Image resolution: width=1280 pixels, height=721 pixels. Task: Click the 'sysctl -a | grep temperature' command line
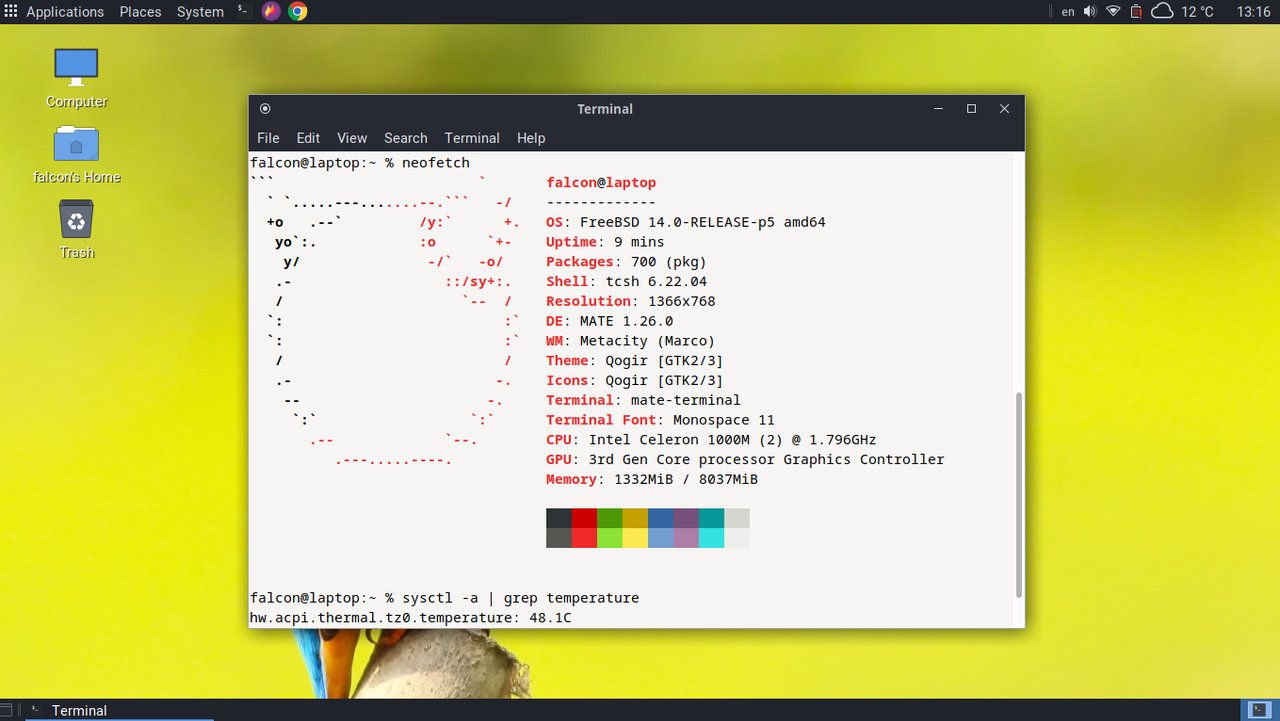(x=445, y=598)
